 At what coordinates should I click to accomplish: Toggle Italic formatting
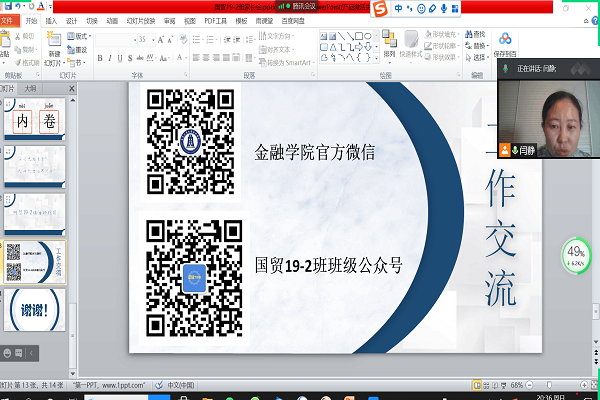110,58
